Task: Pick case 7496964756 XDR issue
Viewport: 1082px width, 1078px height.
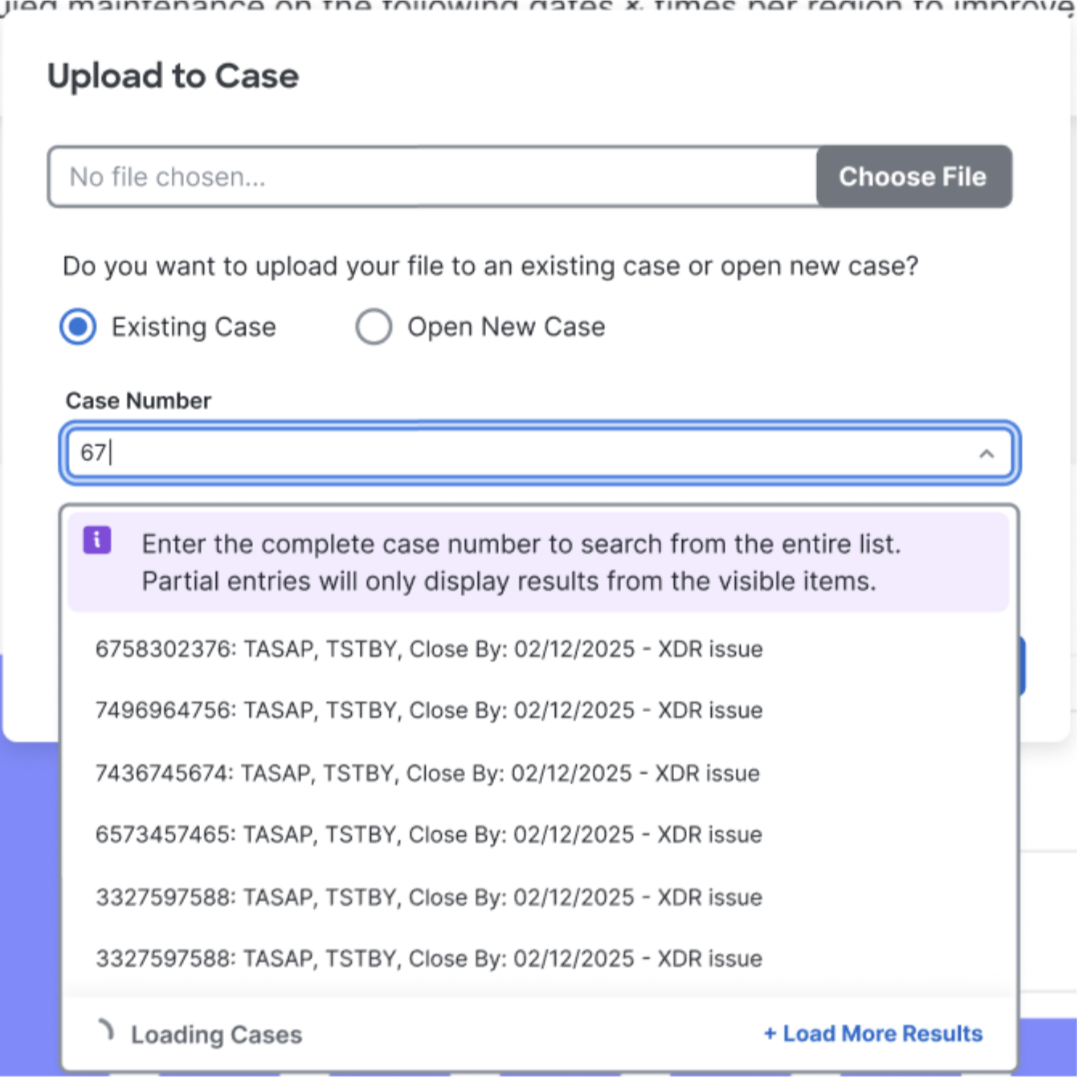Action: [428, 710]
